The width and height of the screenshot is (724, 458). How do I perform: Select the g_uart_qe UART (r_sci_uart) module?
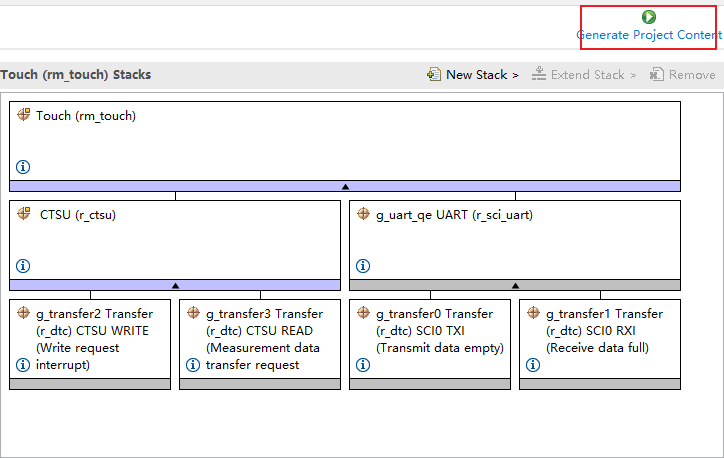tap(515, 238)
